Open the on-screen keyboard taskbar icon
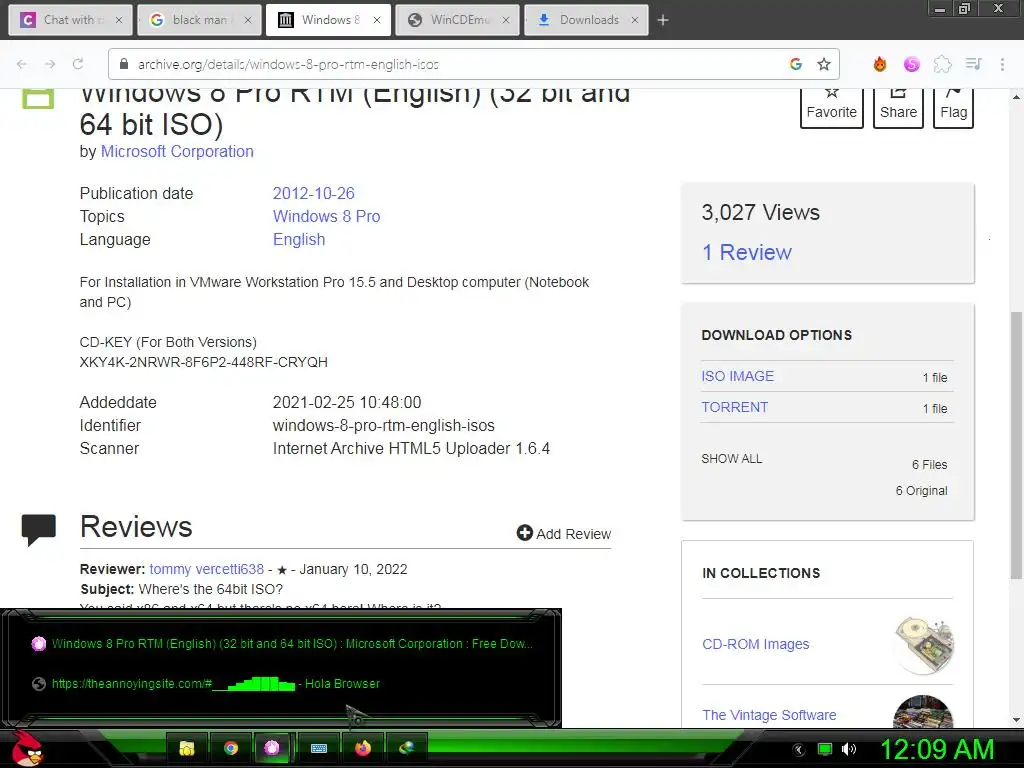This screenshot has height=768, width=1024. [319, 748]
